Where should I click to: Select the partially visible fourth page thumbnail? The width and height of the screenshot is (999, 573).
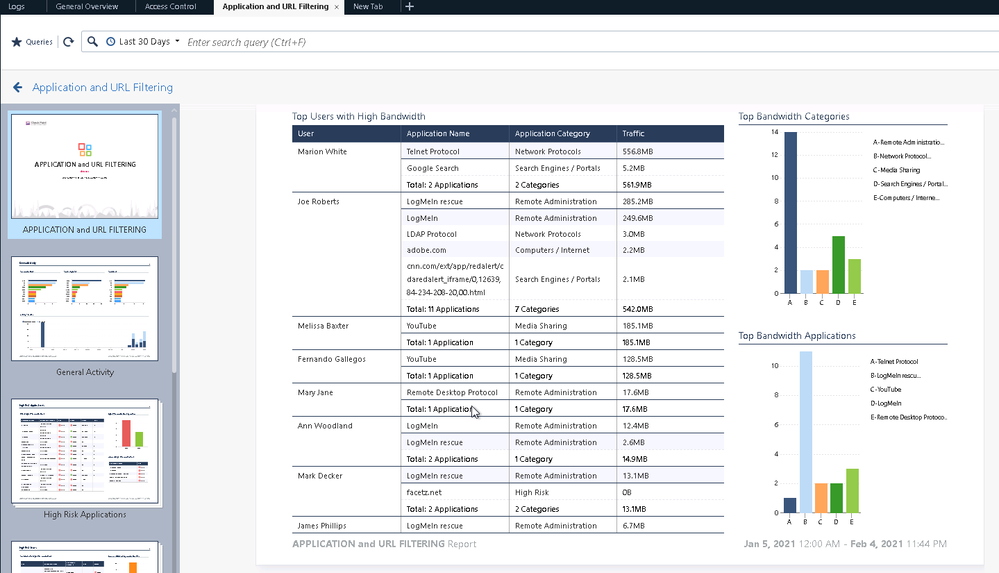coord(85,557)
